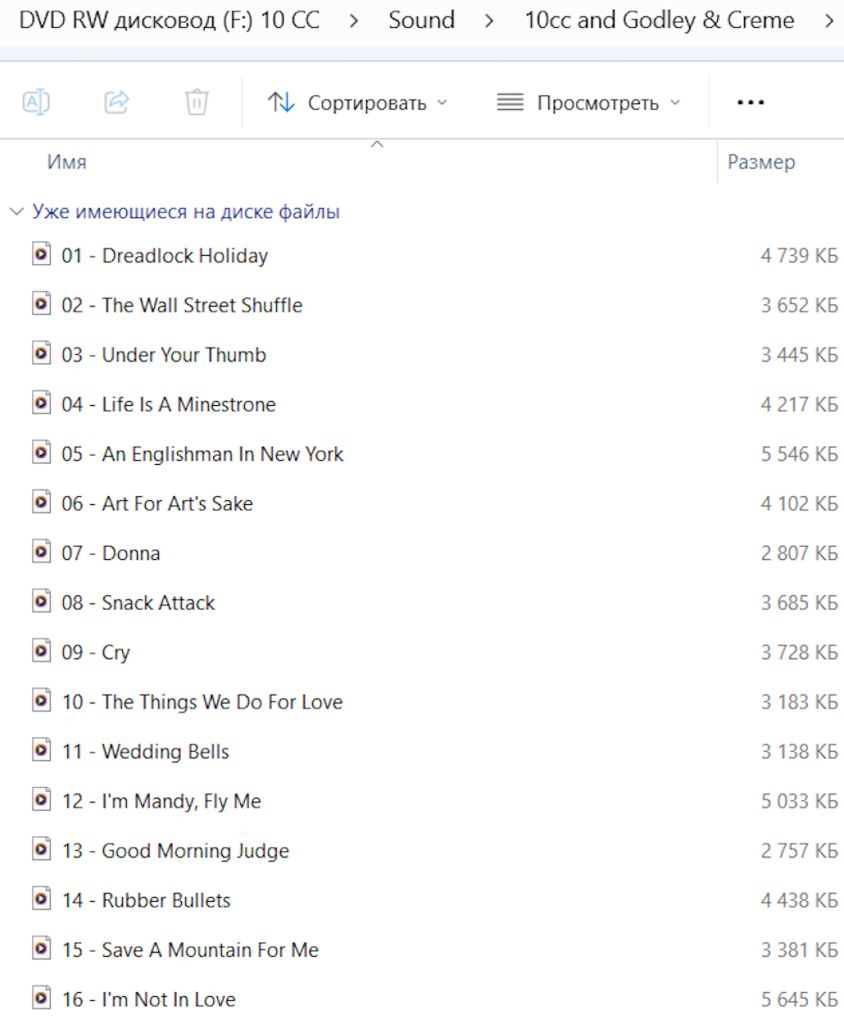Click the Rename icon in toolbar
The image size is (844, 1024).
point(37,103)
